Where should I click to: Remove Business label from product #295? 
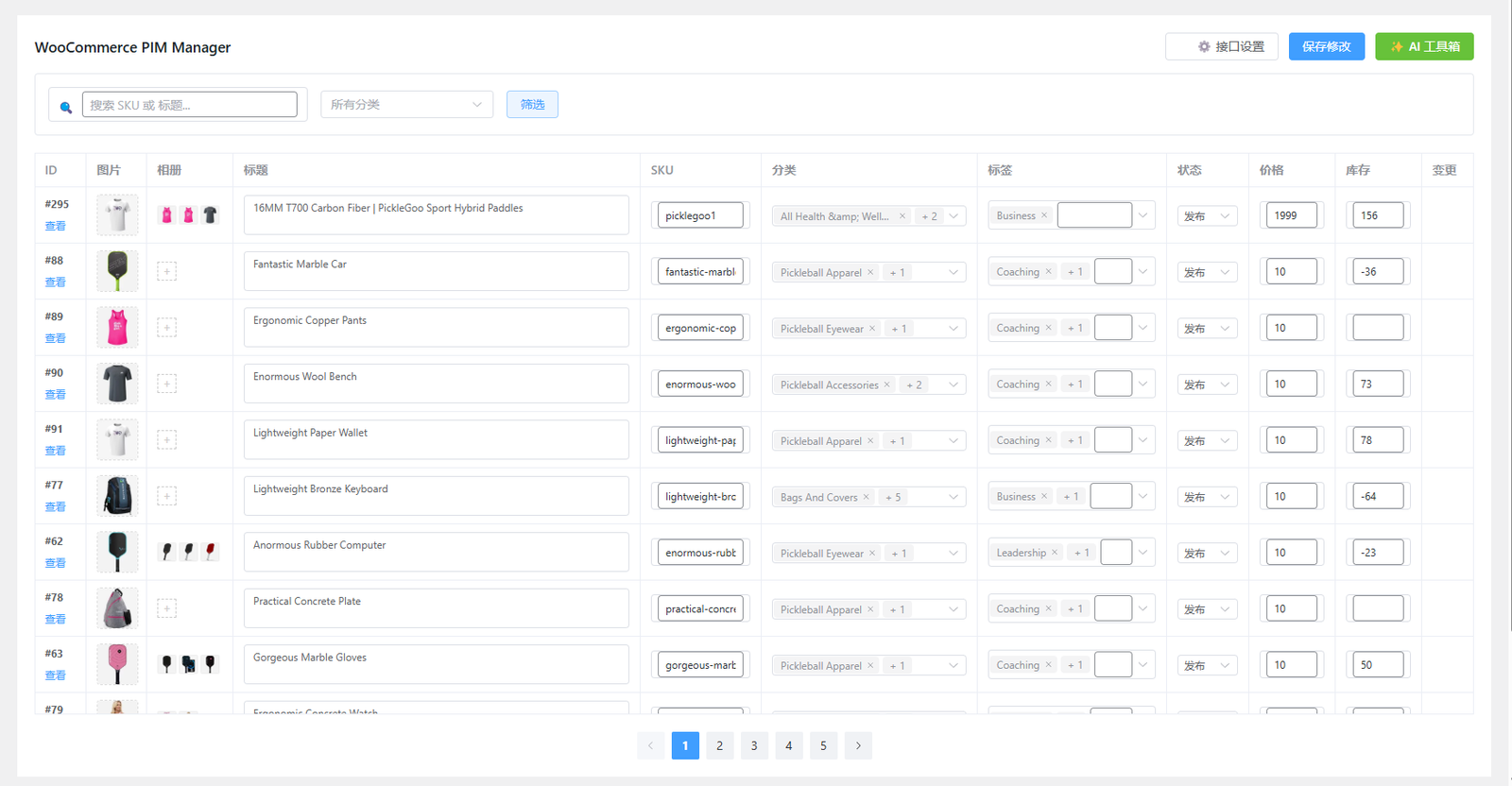1044,216
